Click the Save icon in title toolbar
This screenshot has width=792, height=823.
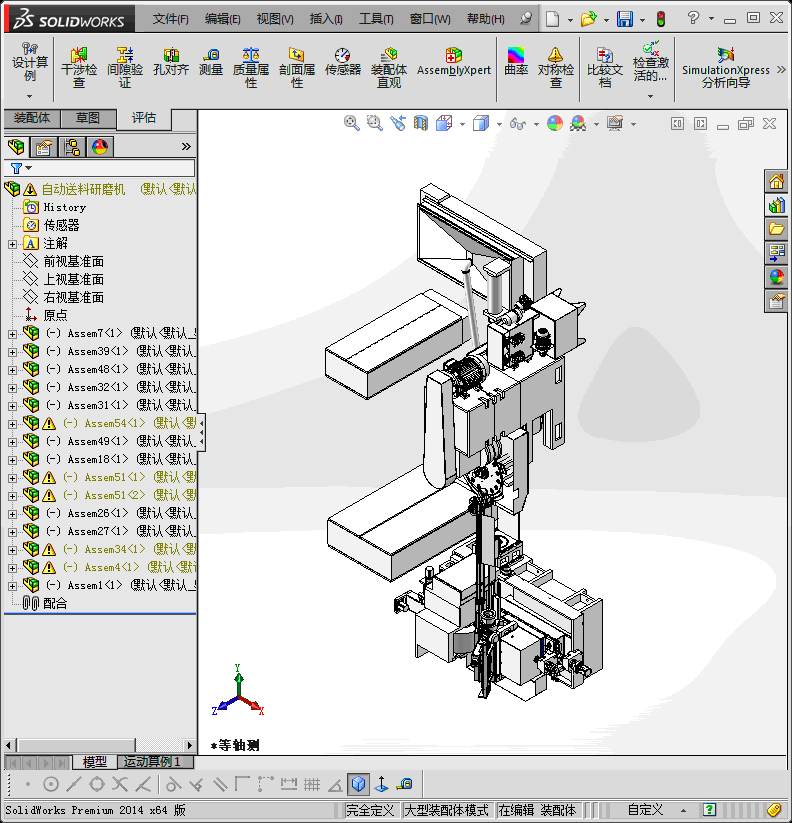pyautogui.click(x=625, y=19)
